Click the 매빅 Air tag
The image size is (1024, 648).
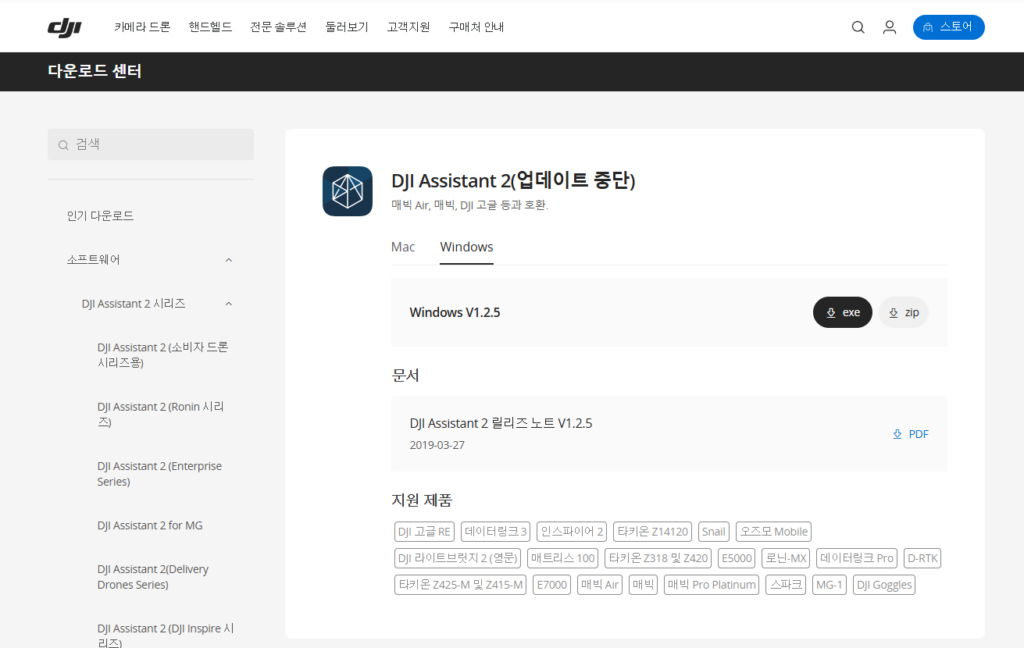click(600, 585)
